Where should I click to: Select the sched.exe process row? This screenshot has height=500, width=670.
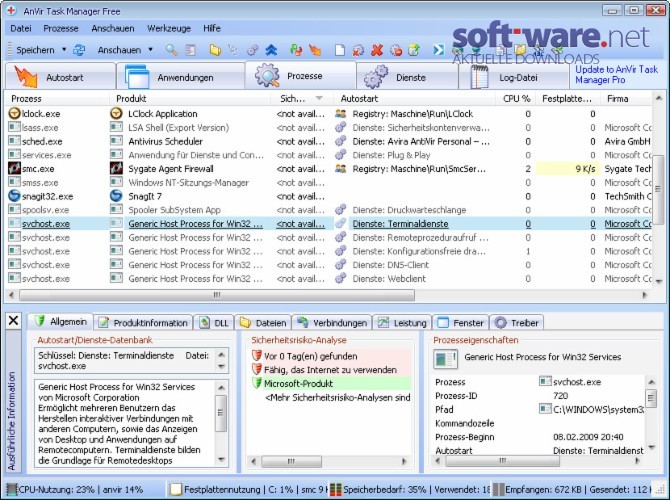coord(330,141)
